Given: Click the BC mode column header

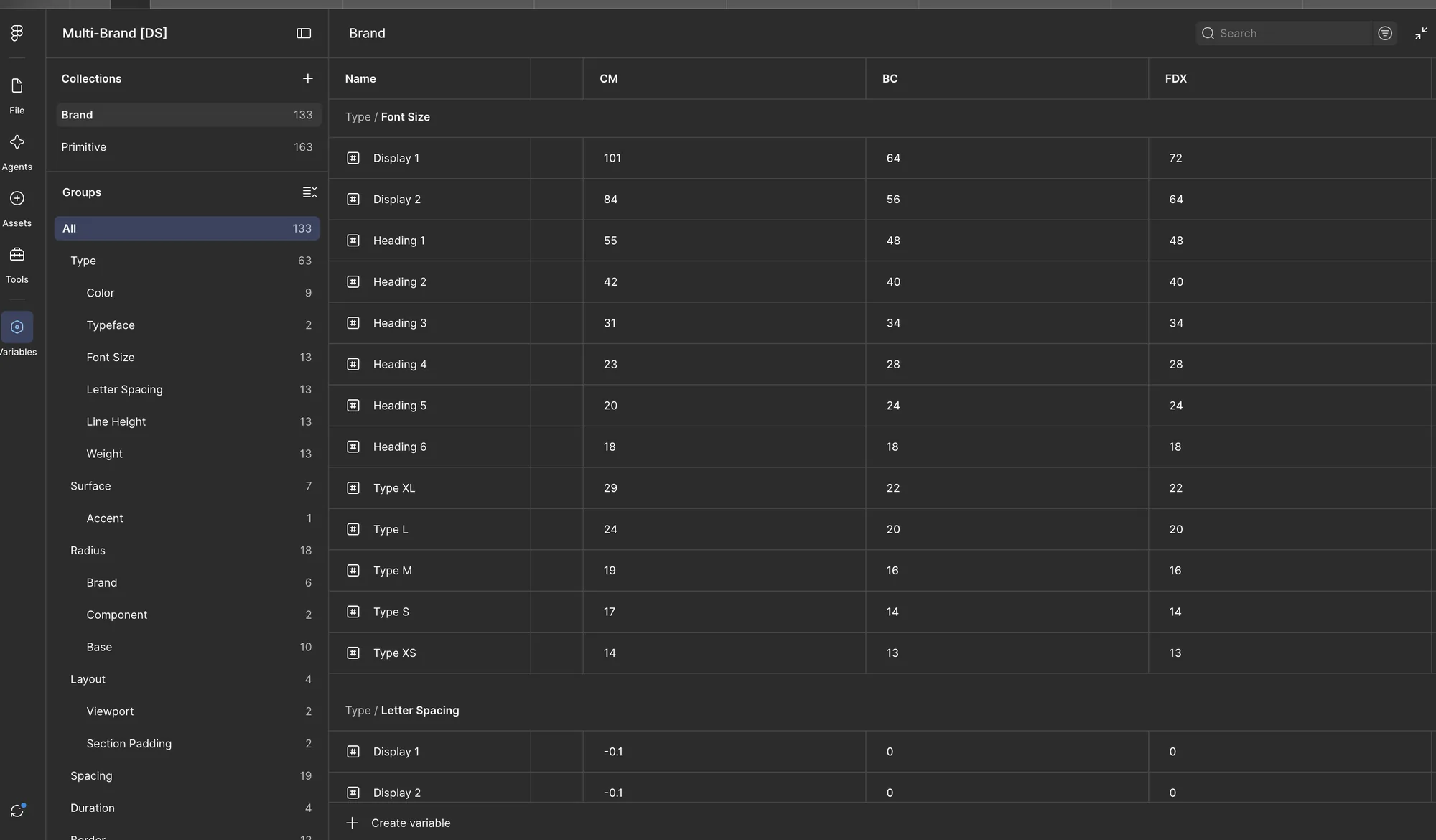Looking at the screenshot, I should click(1007, 78).
